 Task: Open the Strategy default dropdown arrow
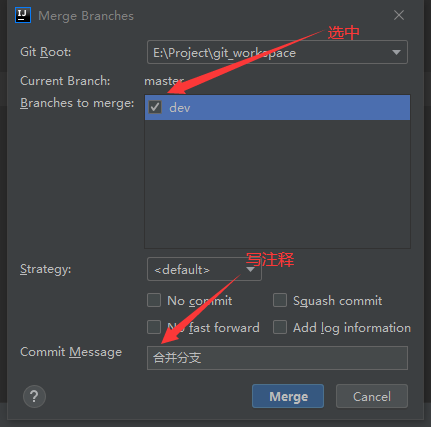(x=251, y=269)
